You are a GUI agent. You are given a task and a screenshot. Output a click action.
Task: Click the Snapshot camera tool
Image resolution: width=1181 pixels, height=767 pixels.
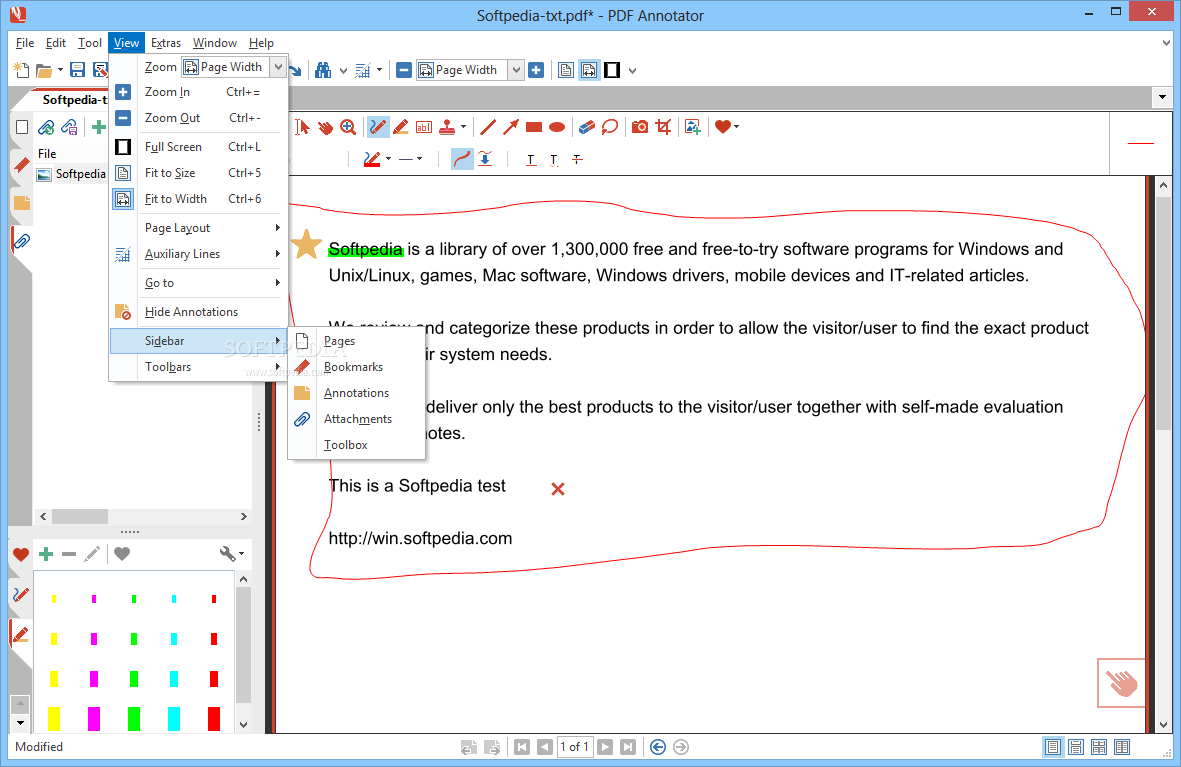640,127
